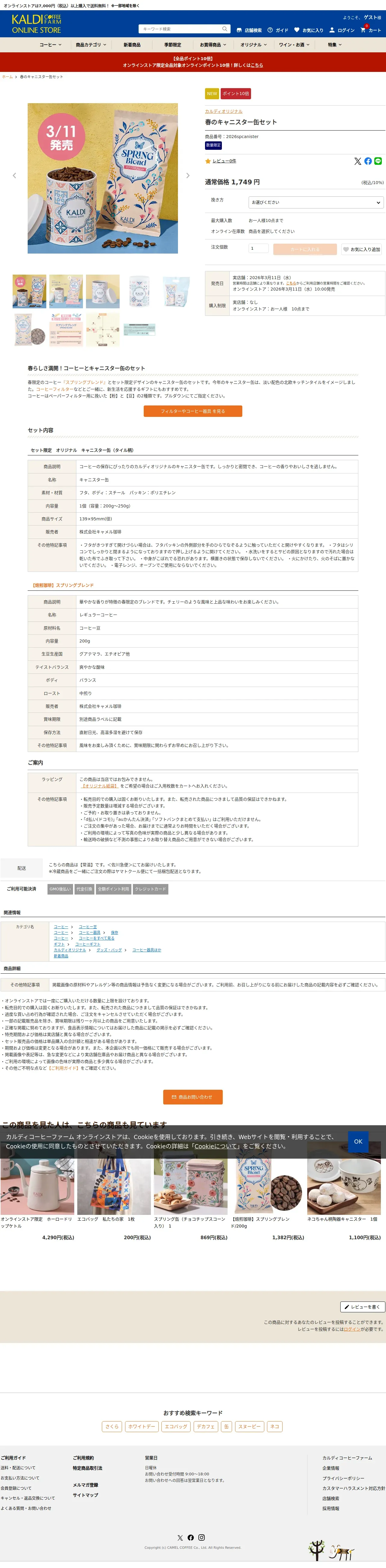Go to ログイン login page
386x1568 pixels.
(342, 30)
